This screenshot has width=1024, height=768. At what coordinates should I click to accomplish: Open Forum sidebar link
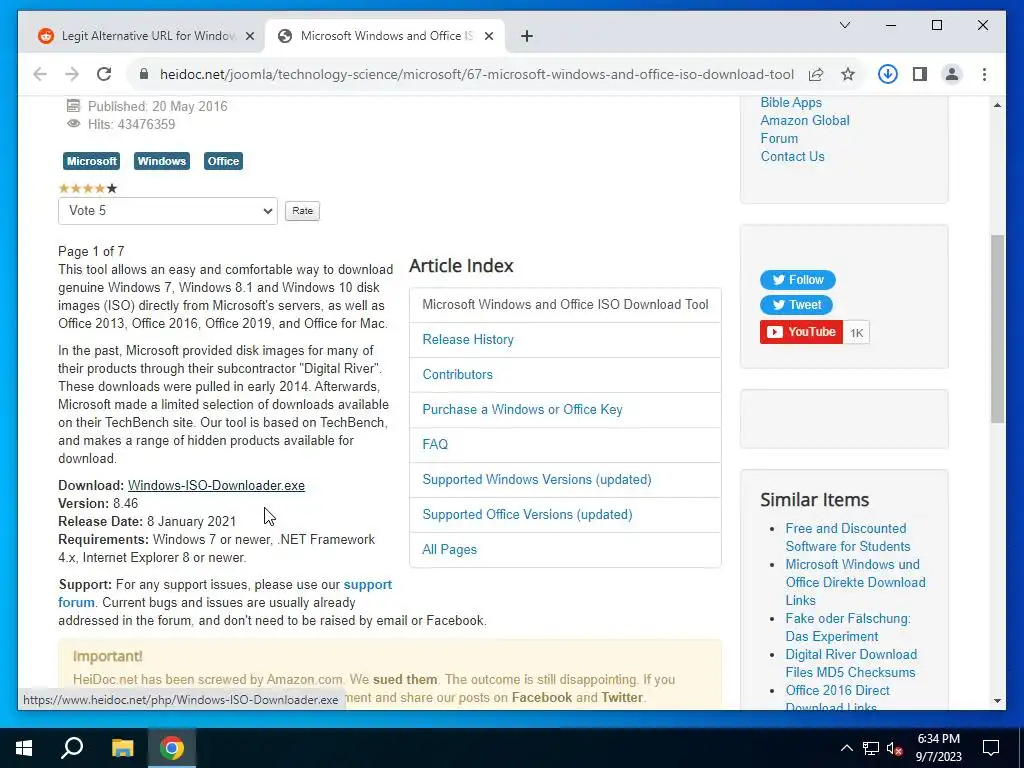[779, 138]
